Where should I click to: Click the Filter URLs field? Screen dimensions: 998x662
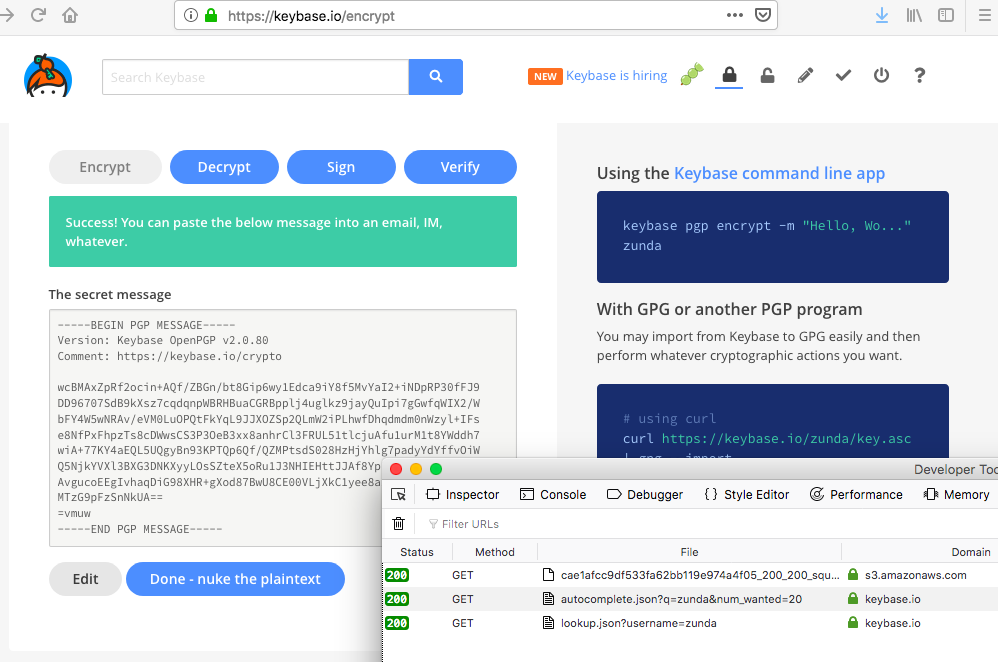coord(470,524)
